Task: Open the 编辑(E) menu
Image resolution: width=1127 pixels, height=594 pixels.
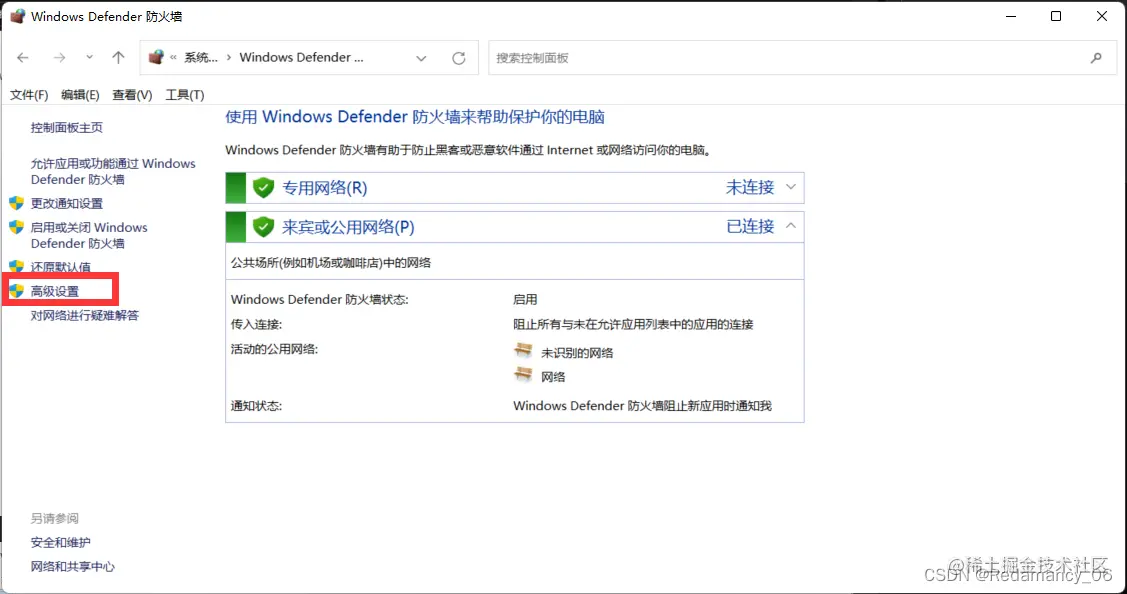Action: 80,95
